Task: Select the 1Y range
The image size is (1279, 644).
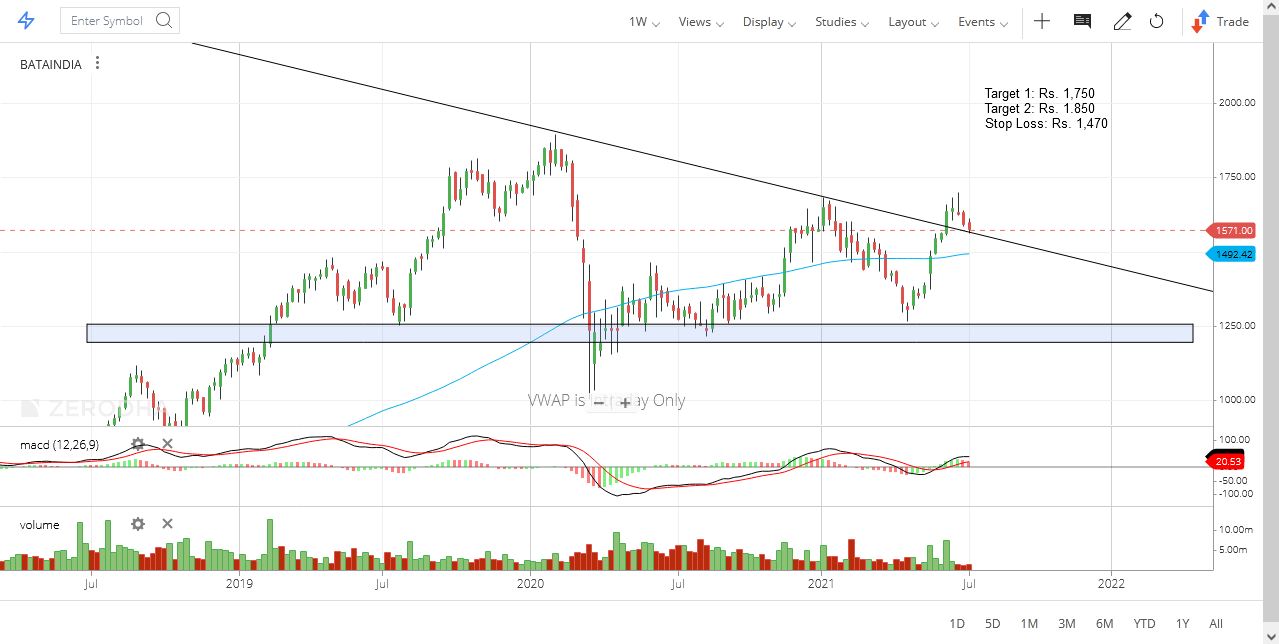Action: click(1183, 624)
